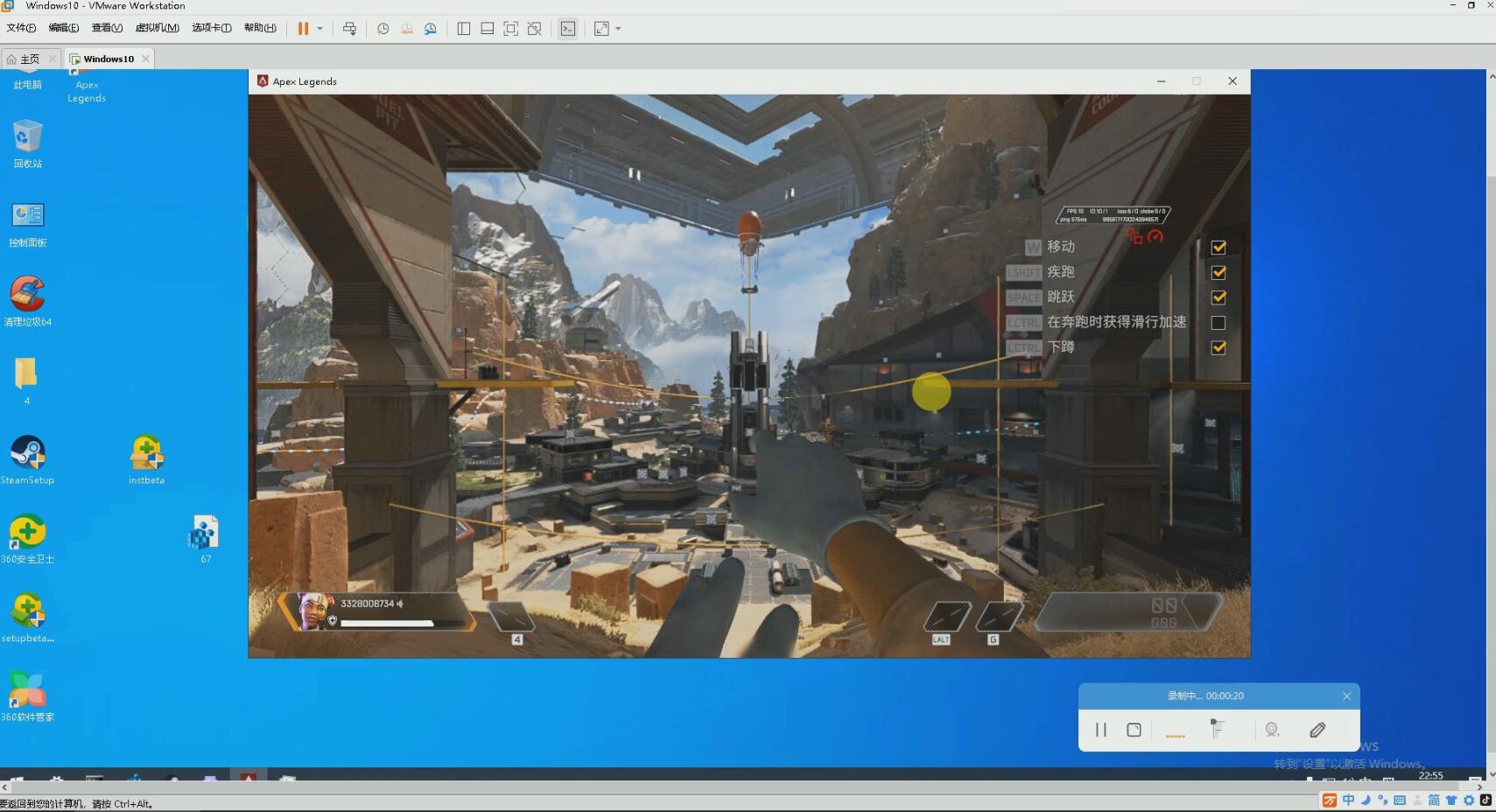Select the 360安全卫士 desktop icon
The width and height of the screenshot is (1496, 812).
coord(27,538)
